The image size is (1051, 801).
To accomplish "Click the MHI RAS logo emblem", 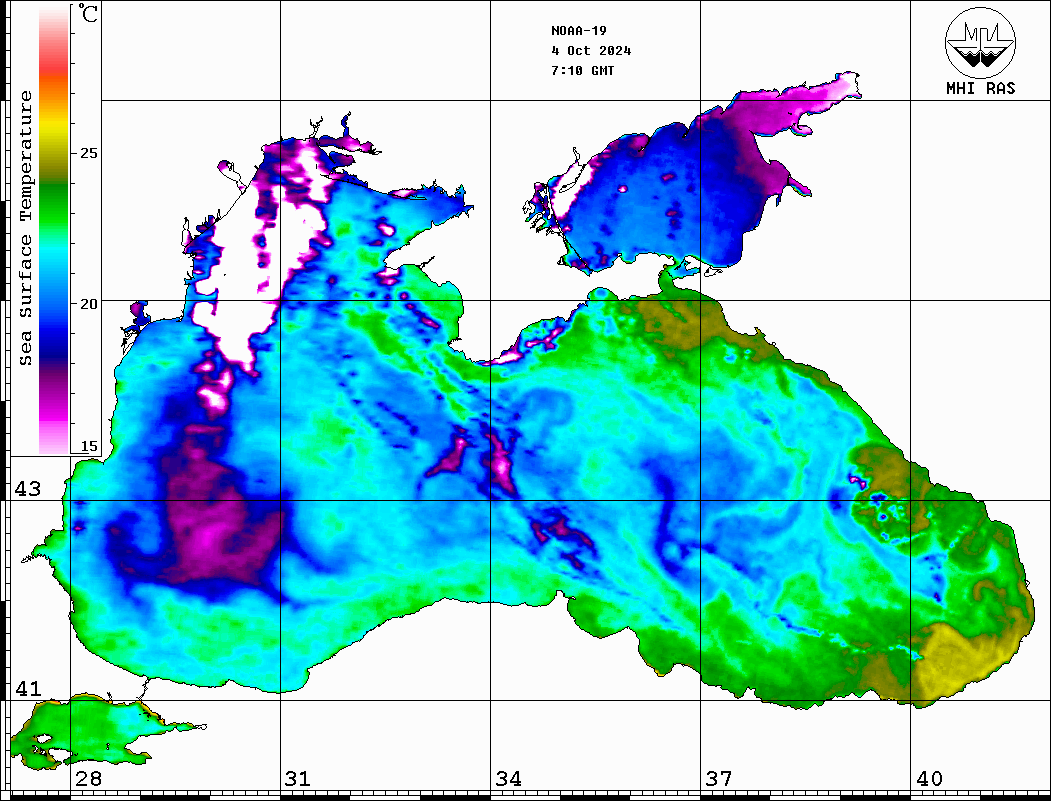I will coord(980,42).
